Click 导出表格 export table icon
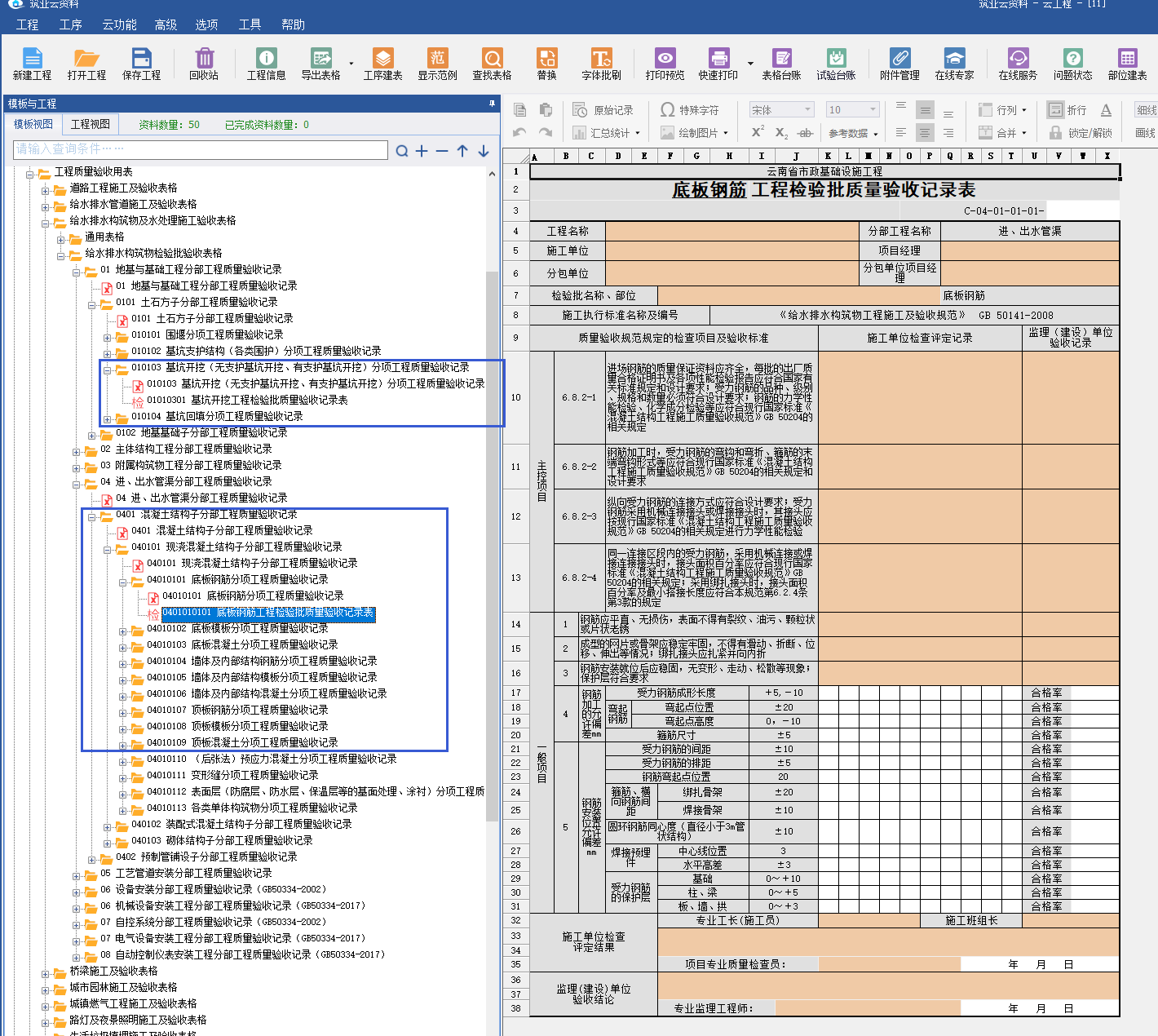The image size is (1158, 1036). click(321, 64)
